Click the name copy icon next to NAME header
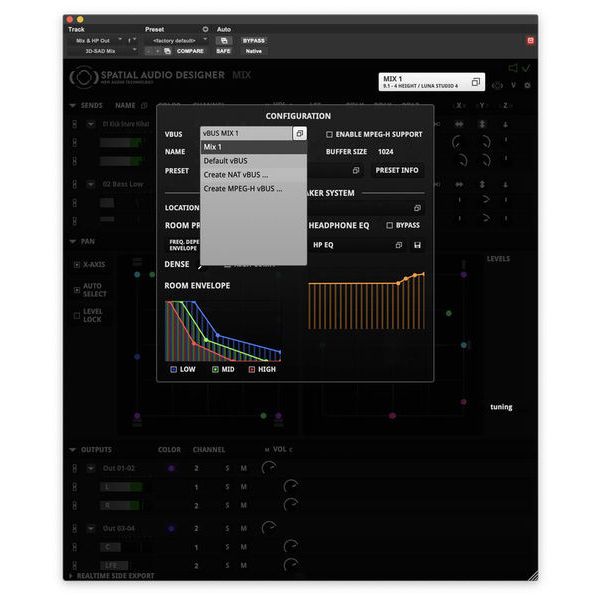This screenshot has width=600, height=600. (x=144, y=105)
